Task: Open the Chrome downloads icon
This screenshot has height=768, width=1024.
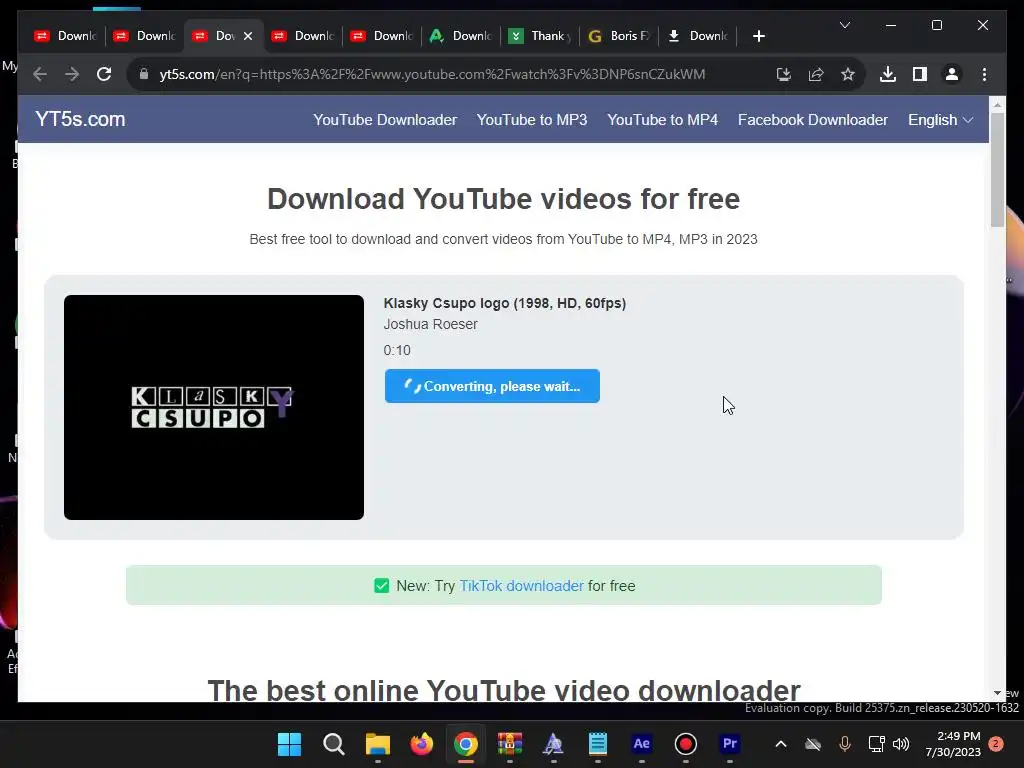Action: [888, 74]
